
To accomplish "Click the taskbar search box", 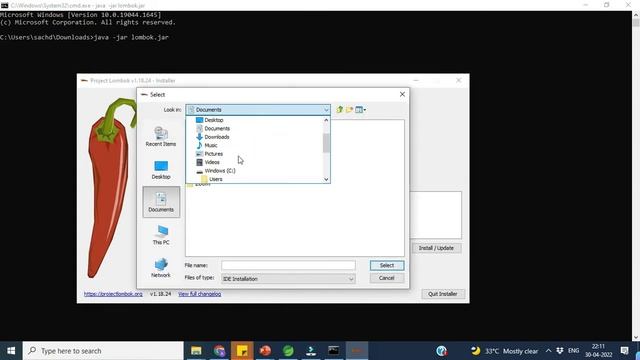I will point(103,351).
